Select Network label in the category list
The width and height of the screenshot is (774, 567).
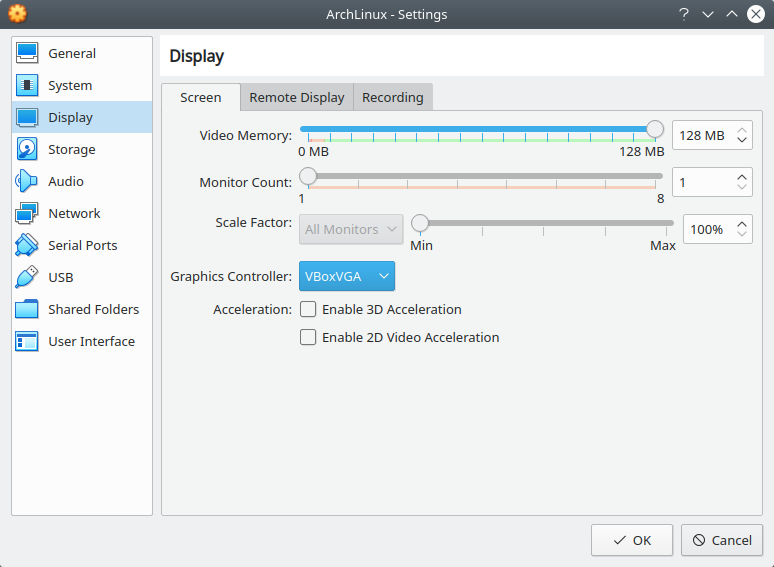pos(74,213)
